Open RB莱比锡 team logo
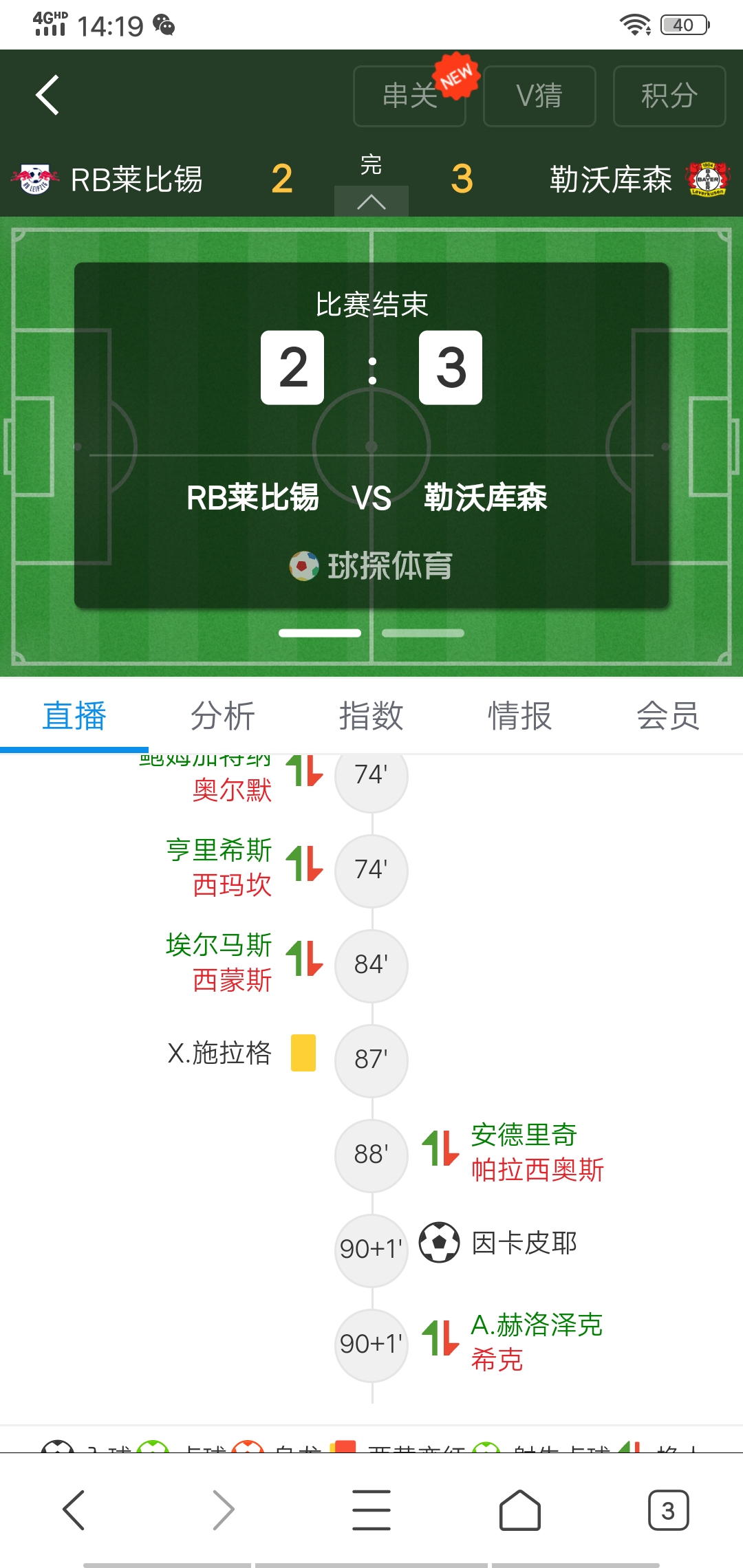Viewport: 743px width, 1568px height. tap(35, 179)
